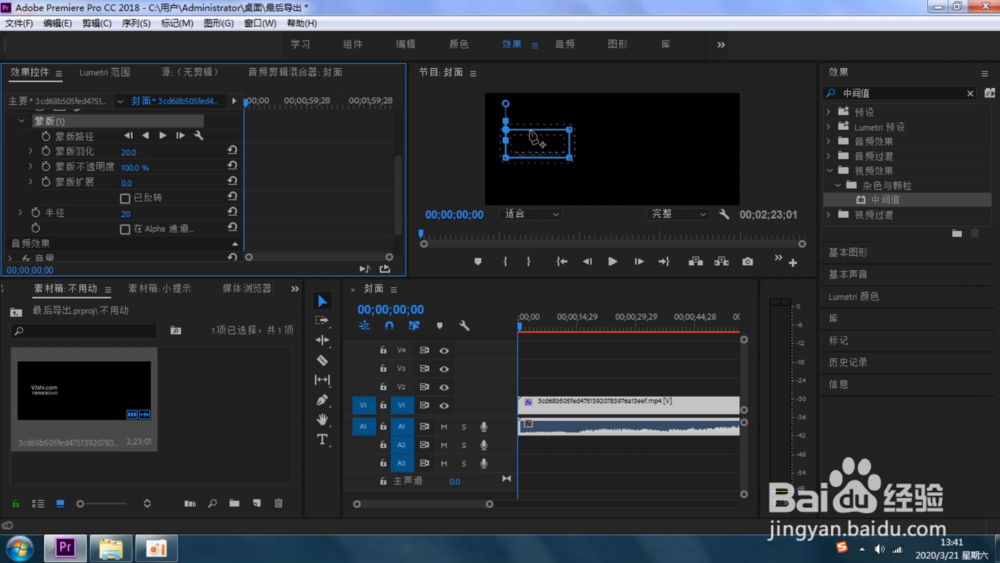Step forward one frame in Program monitor
Screen dimensions: 1000x563
[x=638, y=261]
